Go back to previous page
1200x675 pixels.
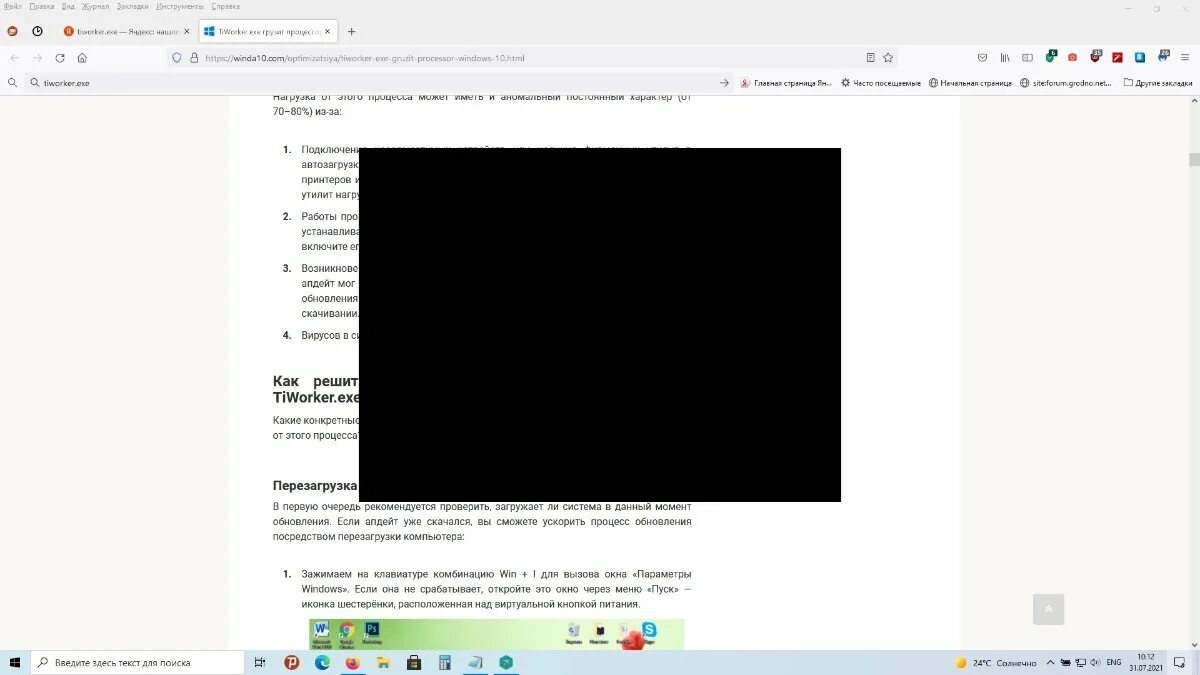tap(15, 58)
